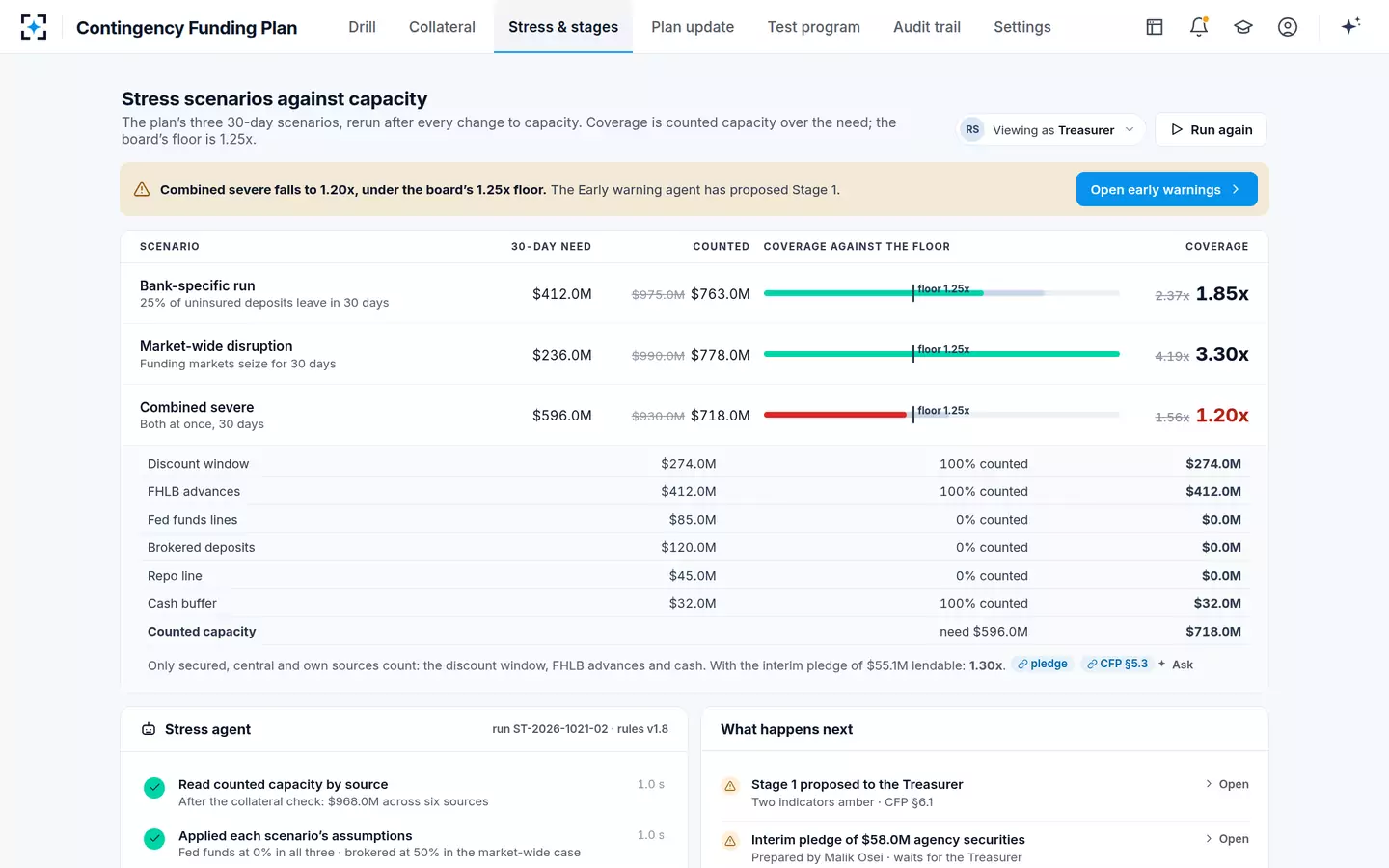Image resolution: width=1389 pixels, height=868 pixels.
Task: Click Open early warnings button
Action: 1166,189
